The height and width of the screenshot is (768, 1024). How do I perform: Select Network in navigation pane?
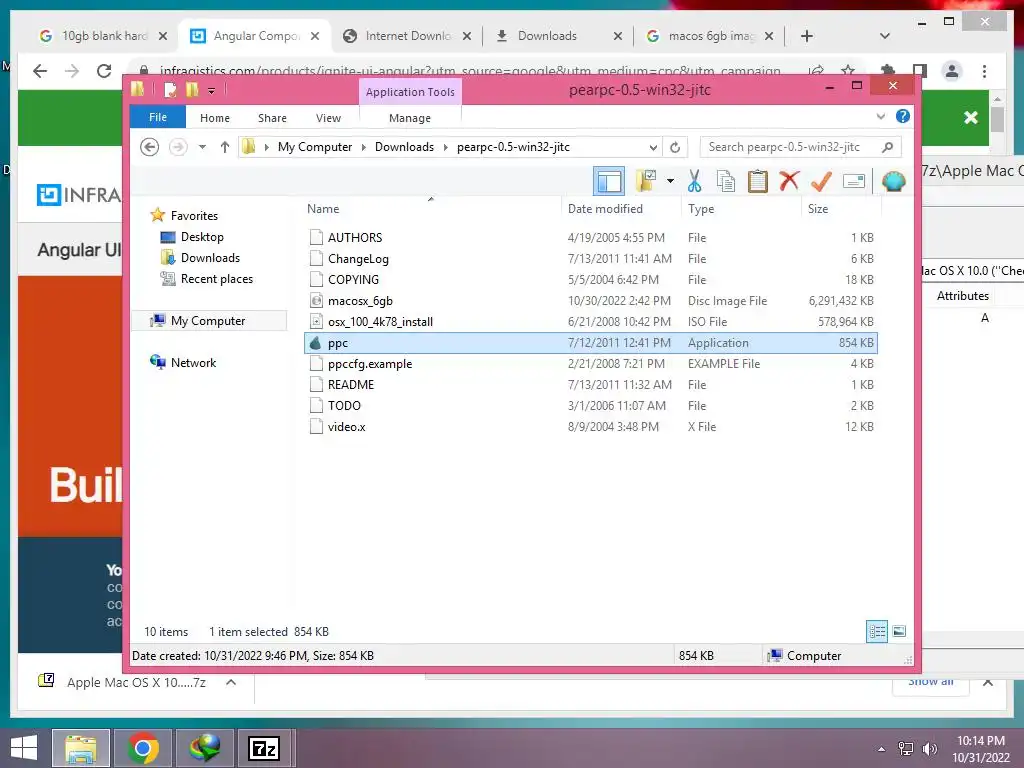193,362
